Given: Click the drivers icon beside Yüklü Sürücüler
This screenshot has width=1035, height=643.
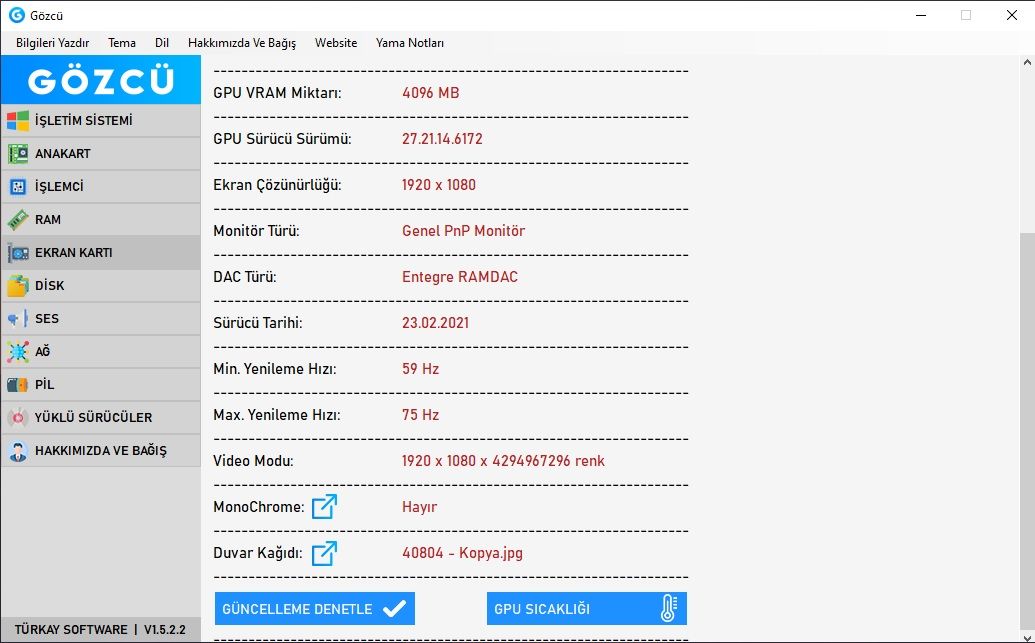Looking at the screenshot, I should pos(18,418).
